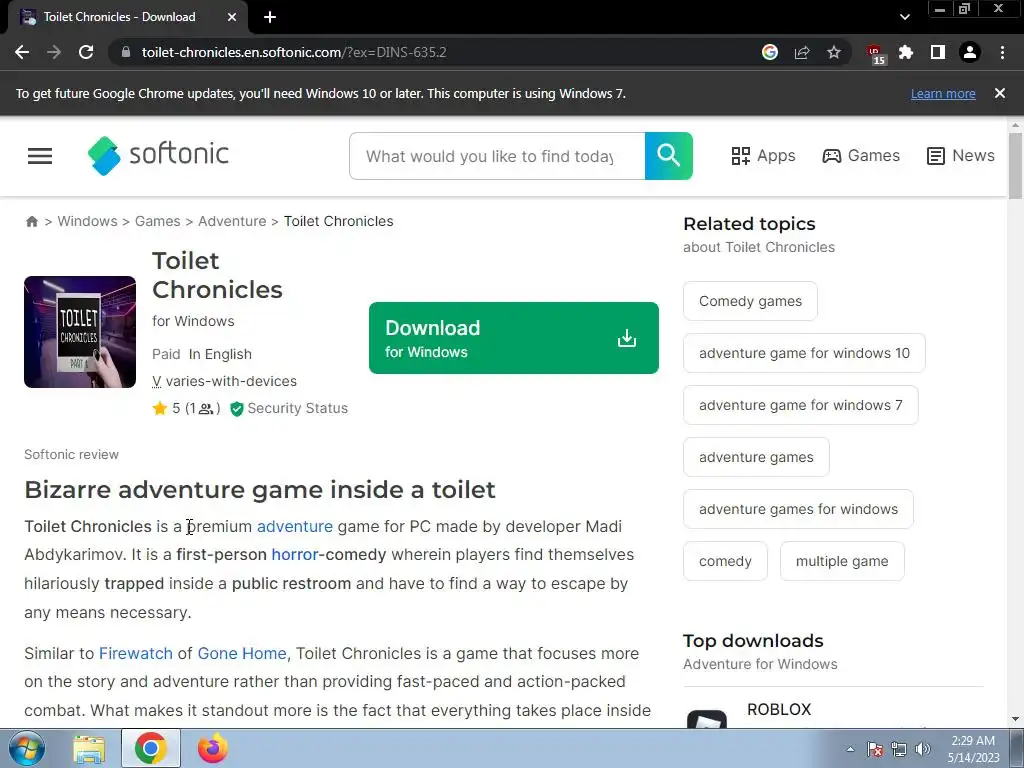This screenshot has height=768, width=1024.
Task: Open the Gone Home link
Action: 243,653
